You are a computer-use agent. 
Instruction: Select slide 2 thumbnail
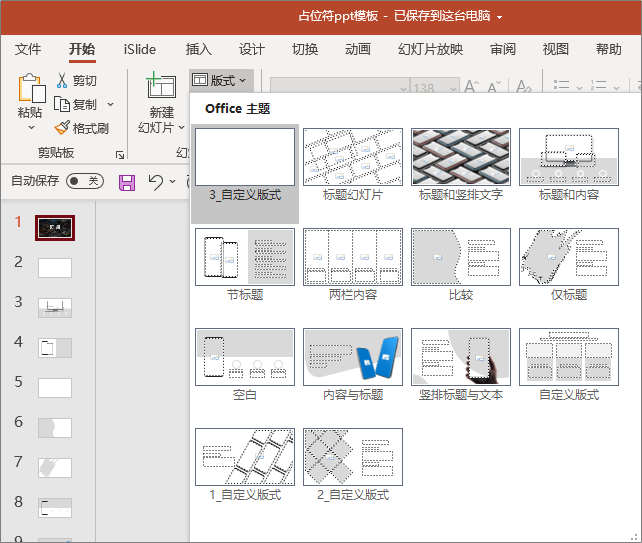click(55, 268)
